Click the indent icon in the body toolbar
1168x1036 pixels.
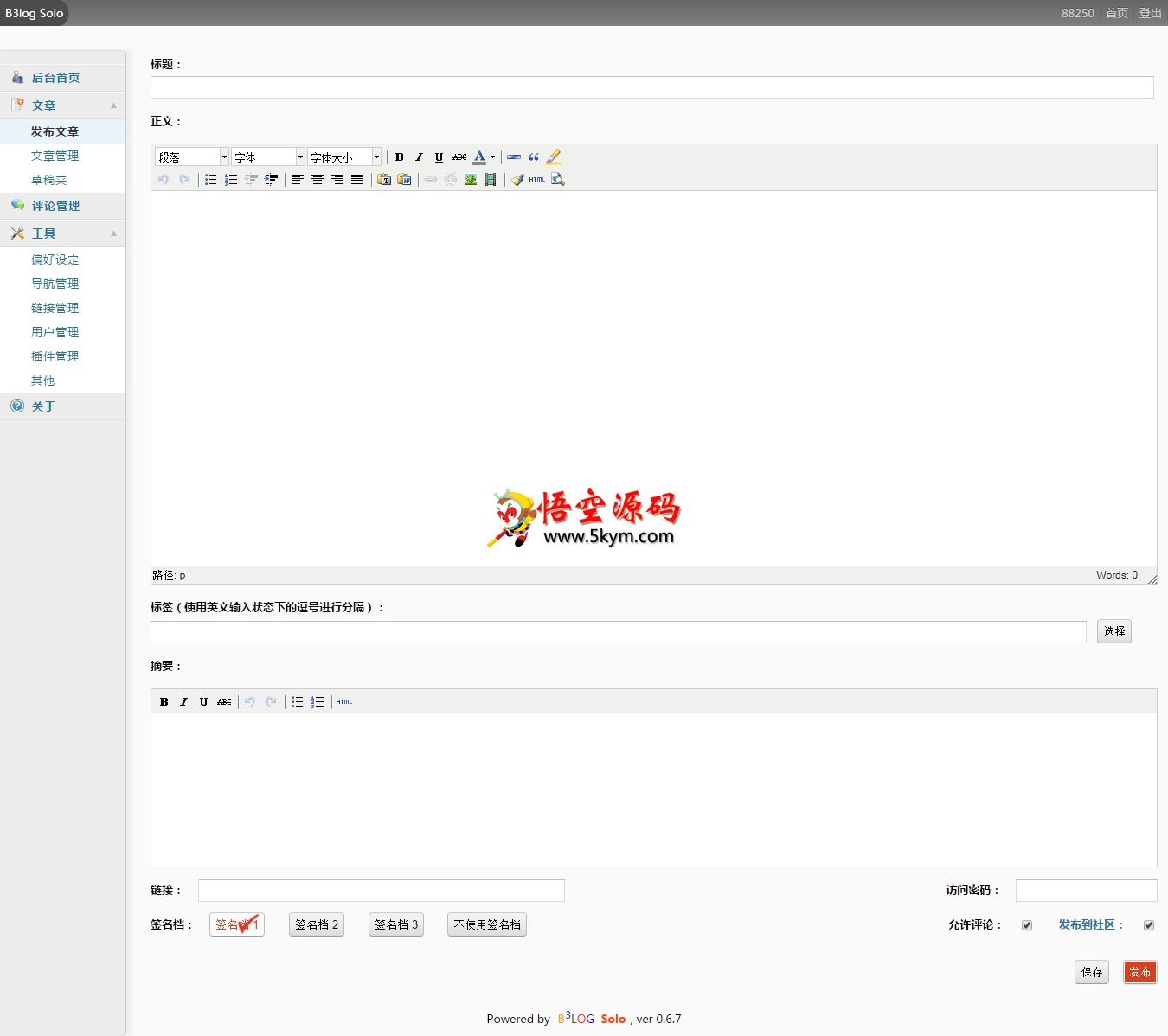[271, 179]
